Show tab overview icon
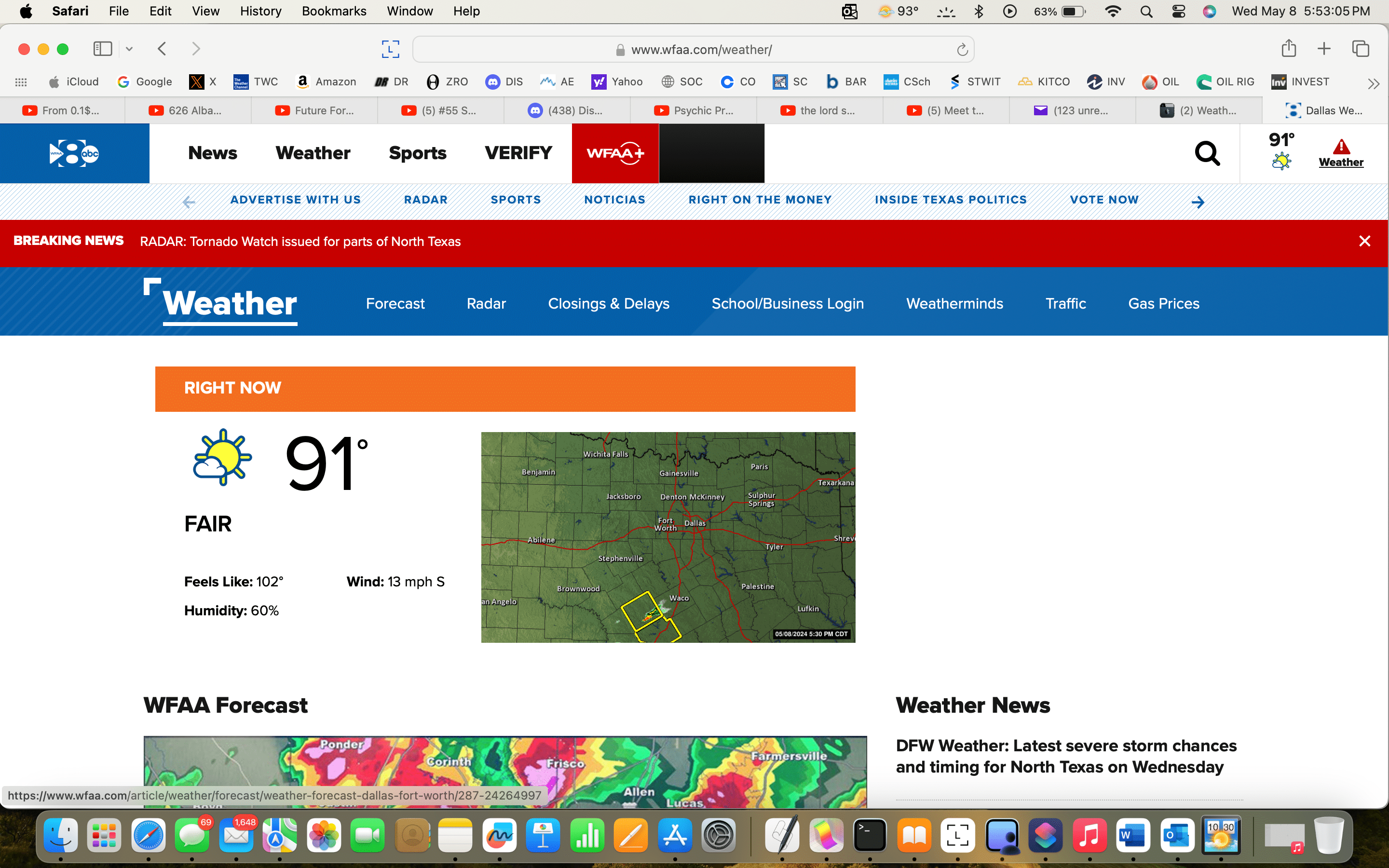Screen dimensions: 1389x868 1360,49
